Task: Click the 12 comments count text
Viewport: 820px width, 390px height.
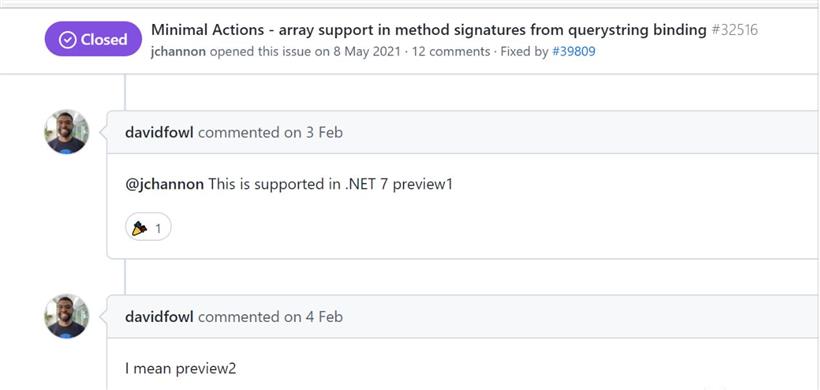Action: tap(451, 52)
